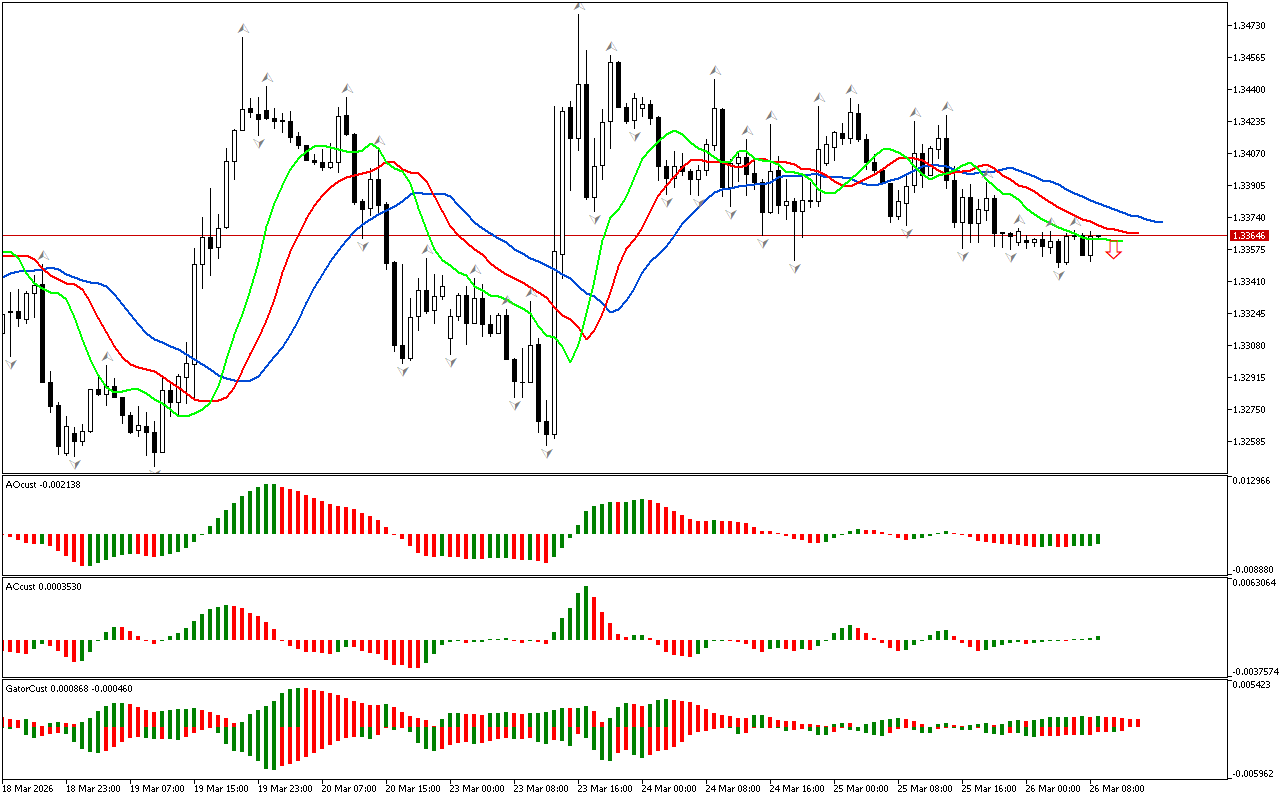Click the right end of the blue Alligator line
This screenshot has width=1280, height=800.
click(x=1160, y=221)
